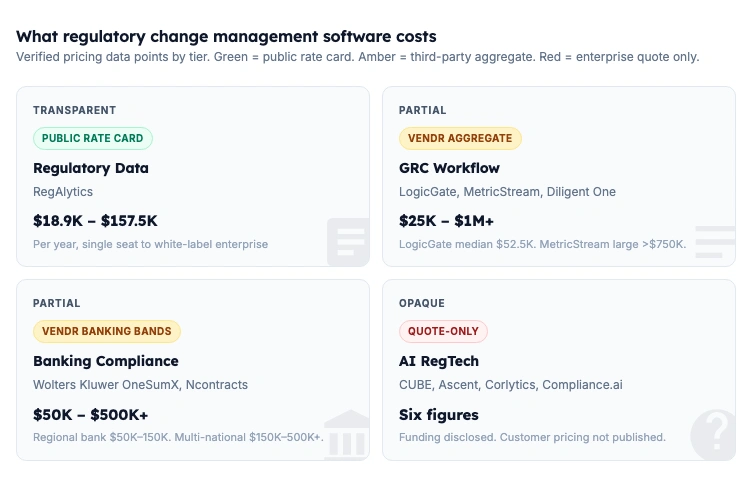Click the list lines icon in GRC Workflow card

tap(714, 242)
